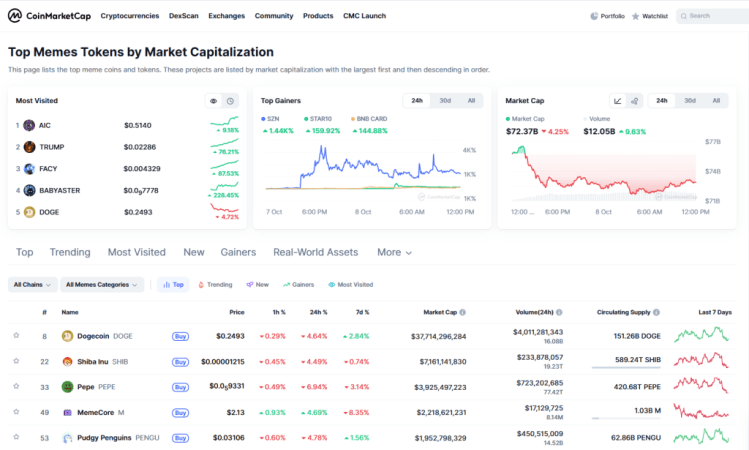Expand the All Memes Categories dropdown
Viewport: 749px width, 450px height.
click(x=102, y=285)
